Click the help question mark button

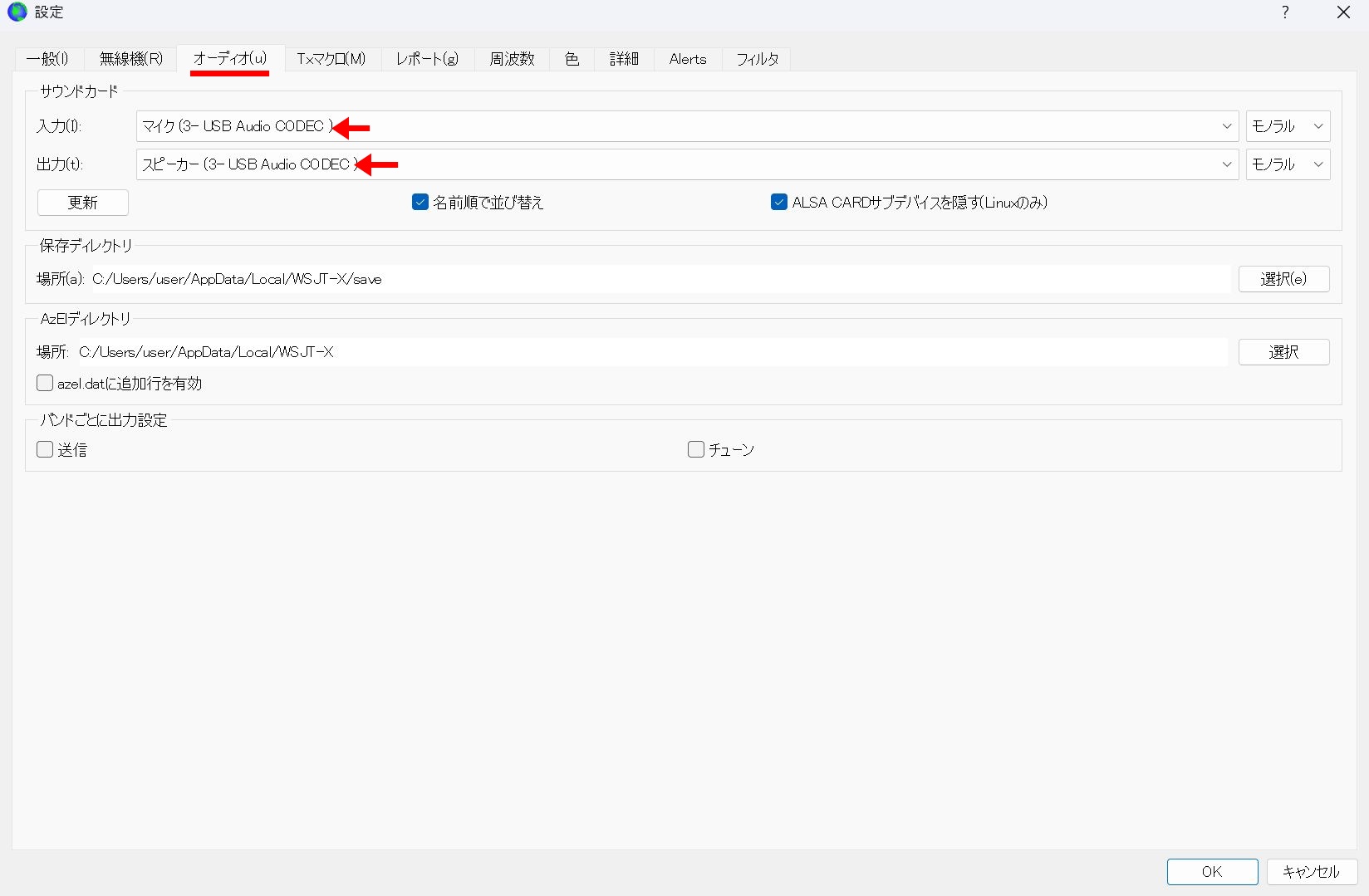tap(1285, 12)
